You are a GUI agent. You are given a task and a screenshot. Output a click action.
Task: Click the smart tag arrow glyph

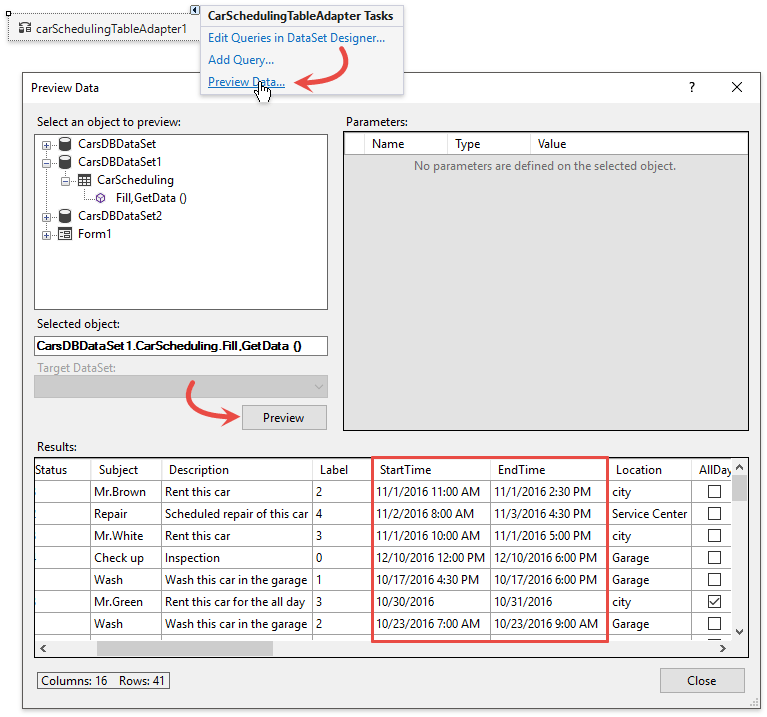(195, 10)
